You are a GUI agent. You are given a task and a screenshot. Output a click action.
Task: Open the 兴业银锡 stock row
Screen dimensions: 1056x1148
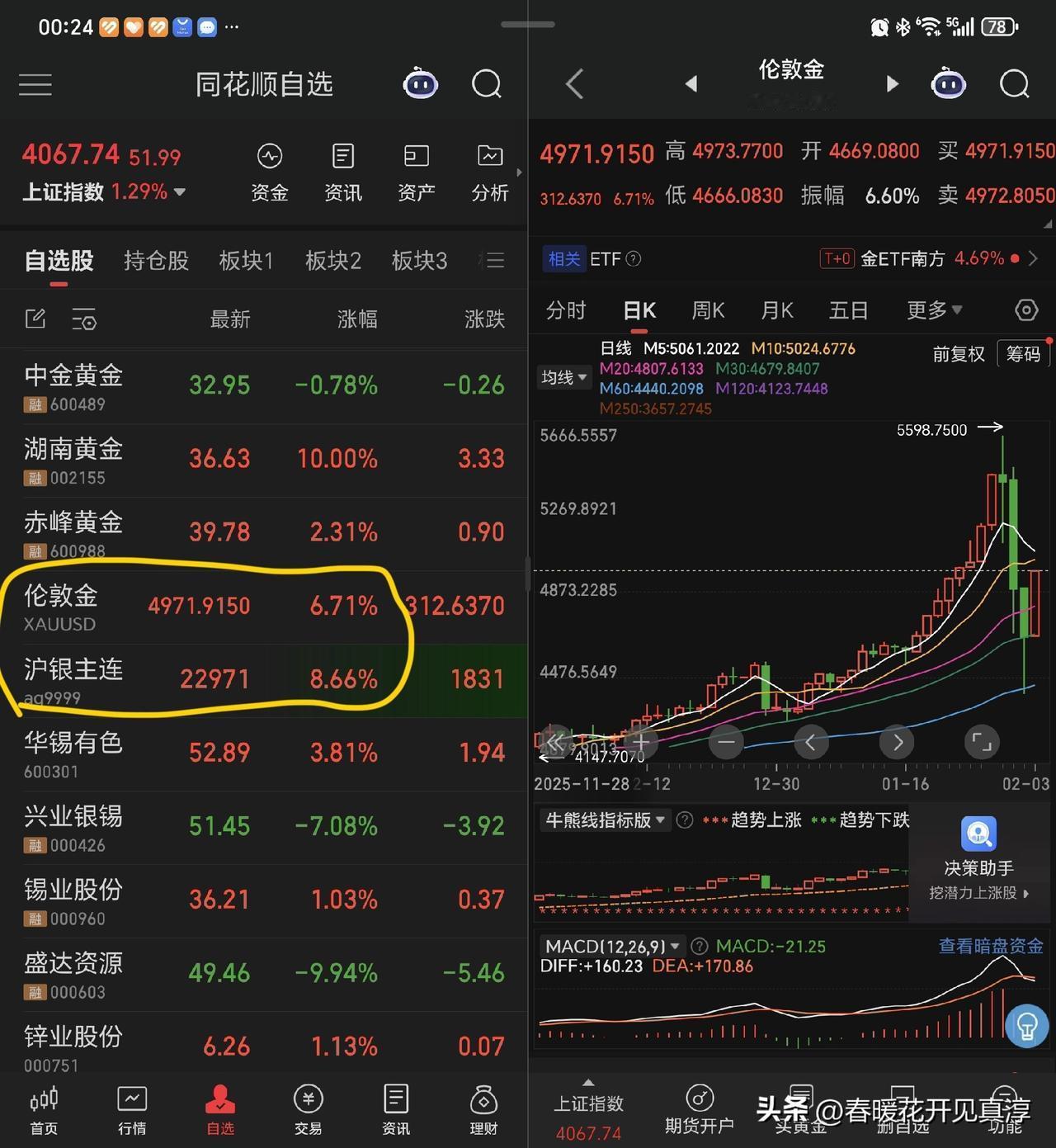tap(264, 828)
